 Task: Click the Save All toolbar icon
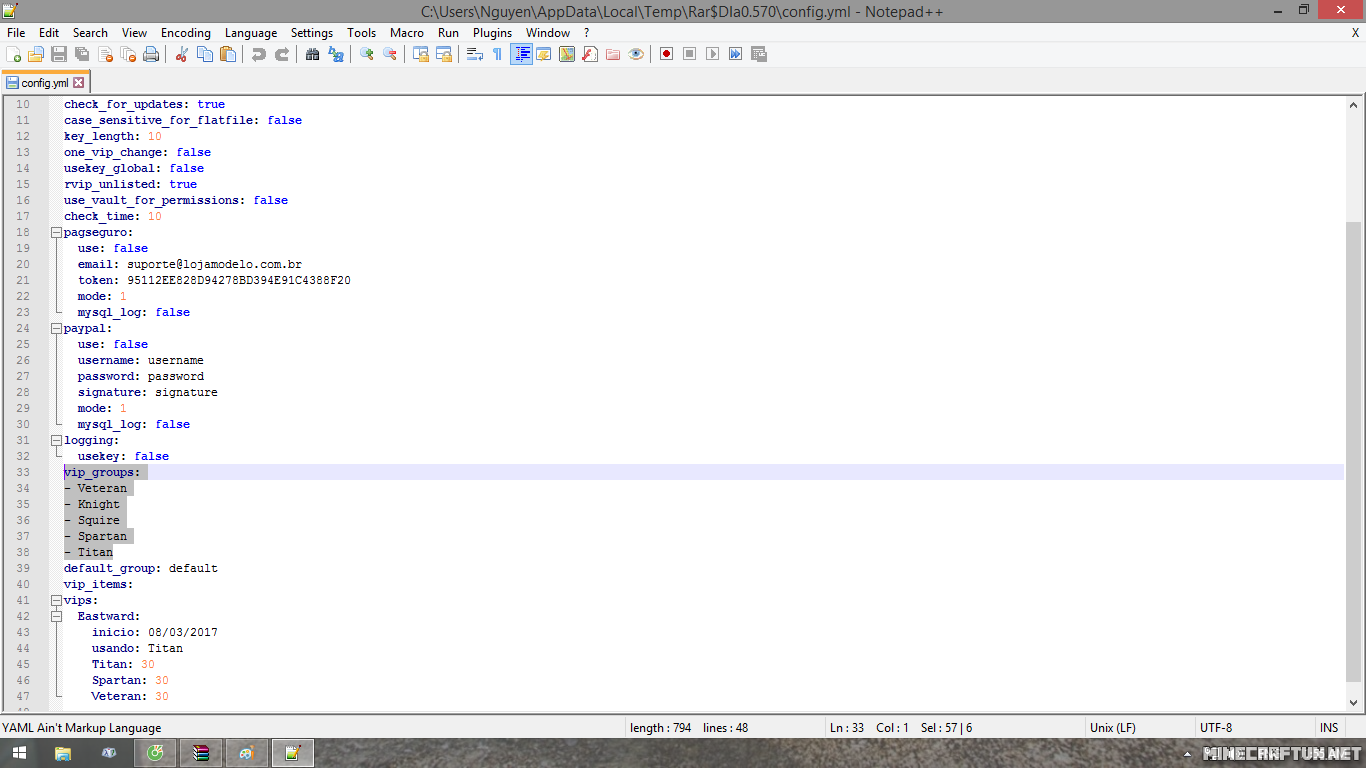[82, 54]
